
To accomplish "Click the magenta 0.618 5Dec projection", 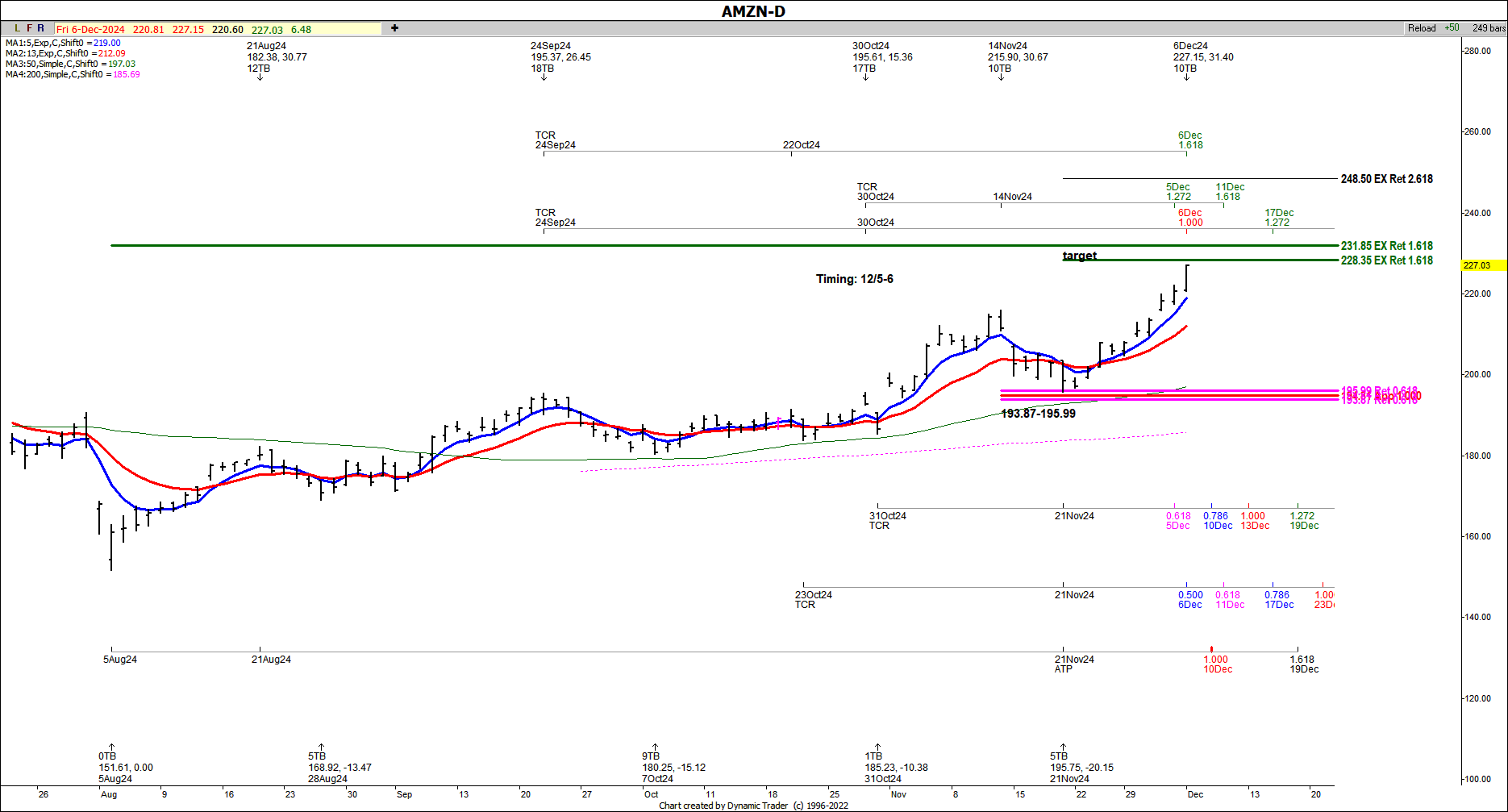I will pyautogui.click(x=1178, y=521).
